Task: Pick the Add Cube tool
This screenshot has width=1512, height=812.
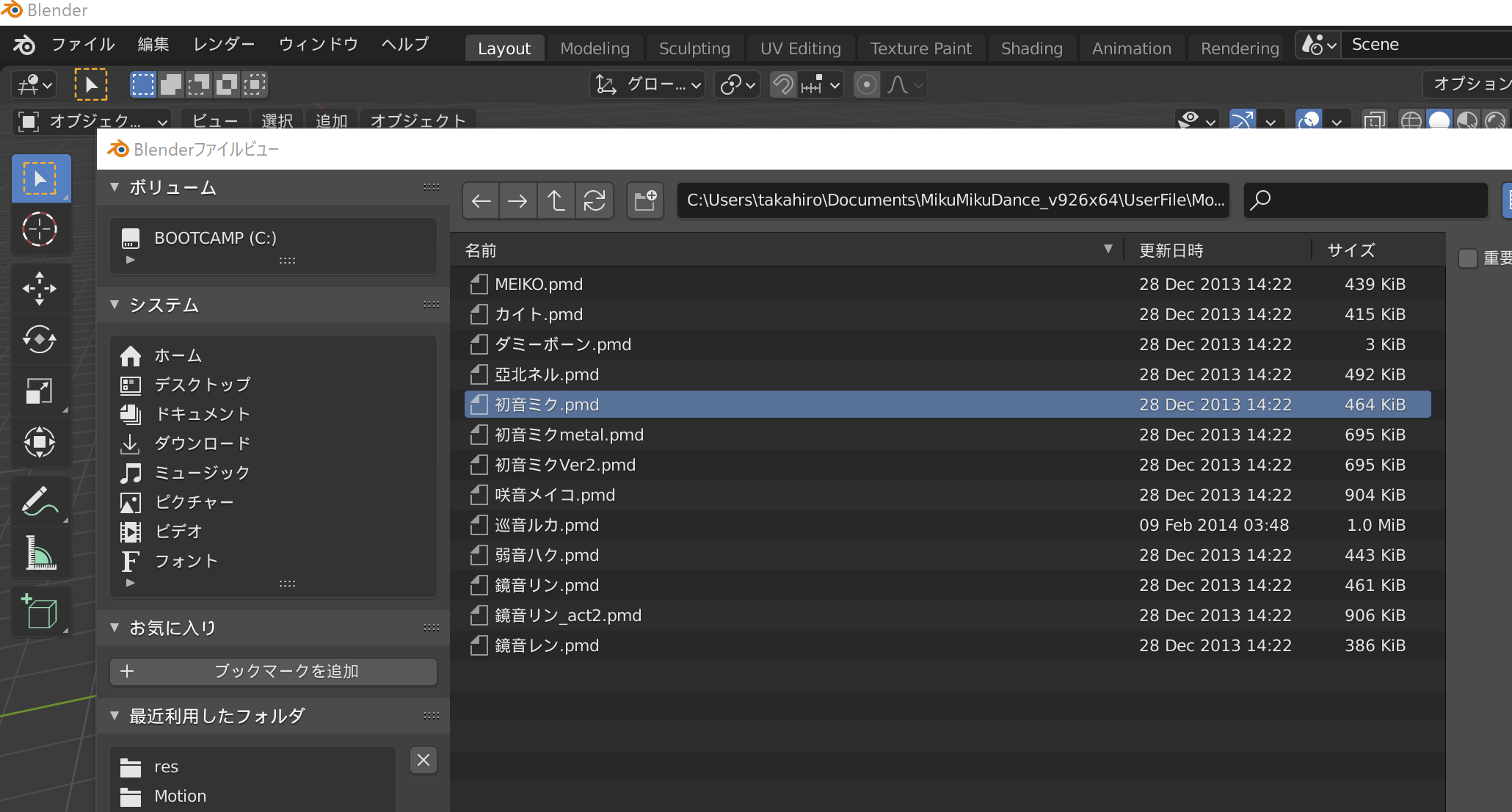Action: 40,612
